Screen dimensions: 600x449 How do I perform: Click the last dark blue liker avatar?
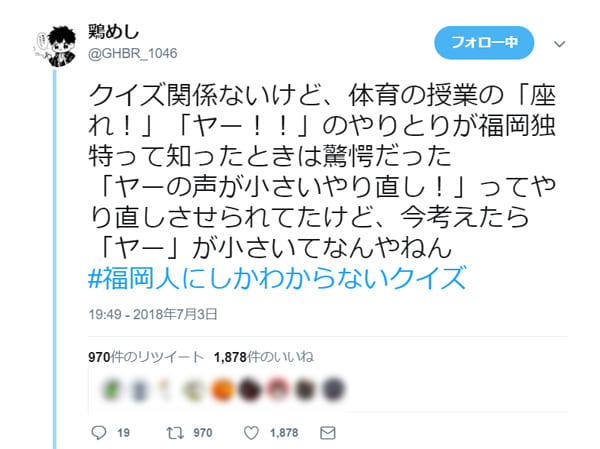333,389
